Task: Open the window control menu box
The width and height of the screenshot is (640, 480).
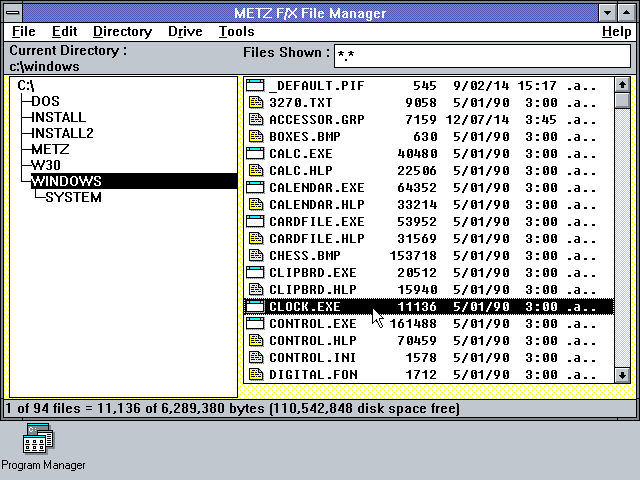Action: click(13, 13)
